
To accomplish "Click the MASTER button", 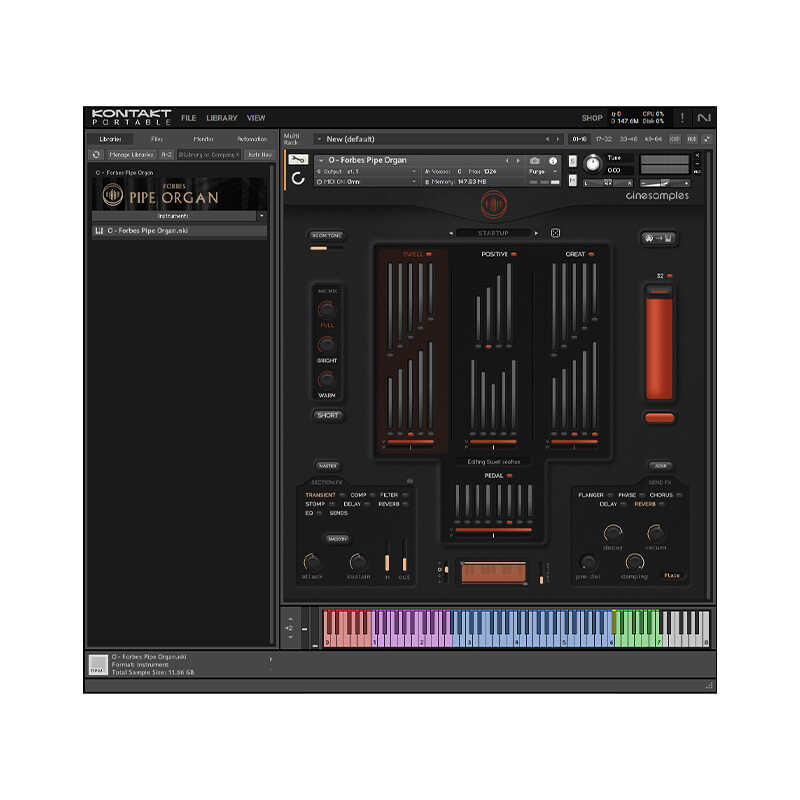I will 328,466.
